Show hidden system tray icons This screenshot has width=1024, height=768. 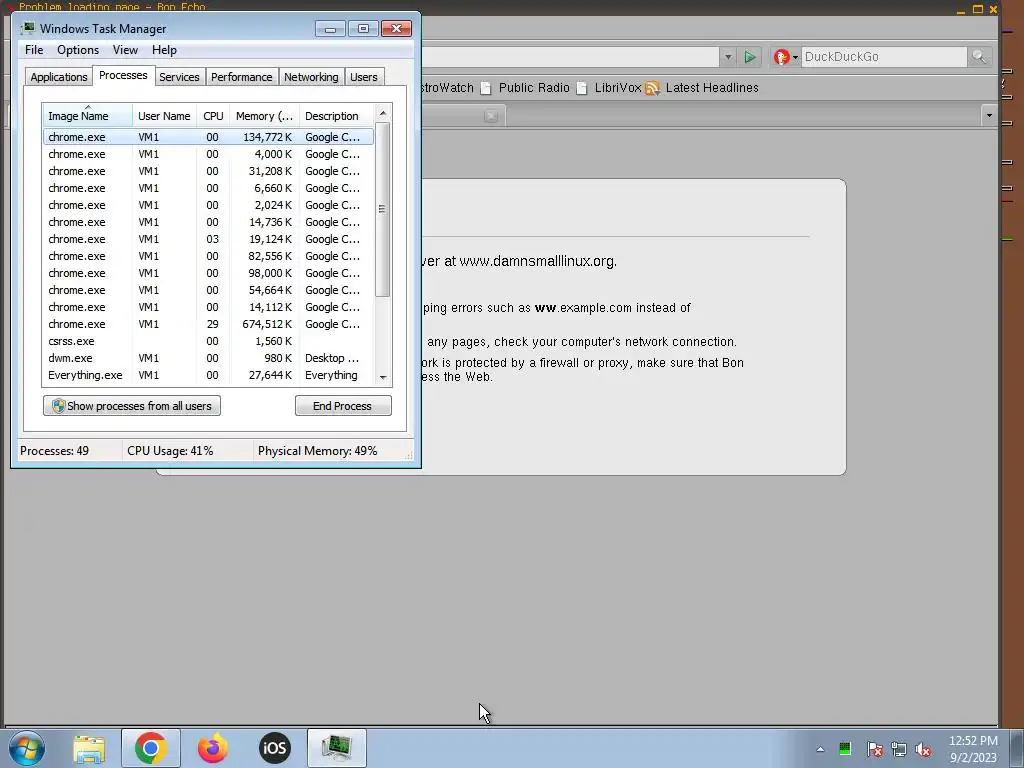click(820, 749)
